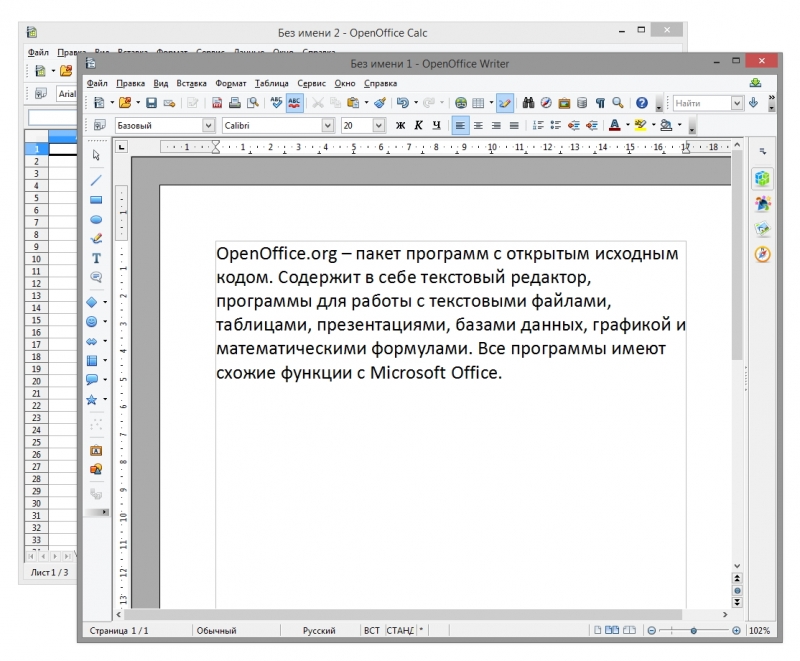Open the Gallery icon in standard toolbar
800x661 pixels.
pyautogui.click(x=564, y=103)
